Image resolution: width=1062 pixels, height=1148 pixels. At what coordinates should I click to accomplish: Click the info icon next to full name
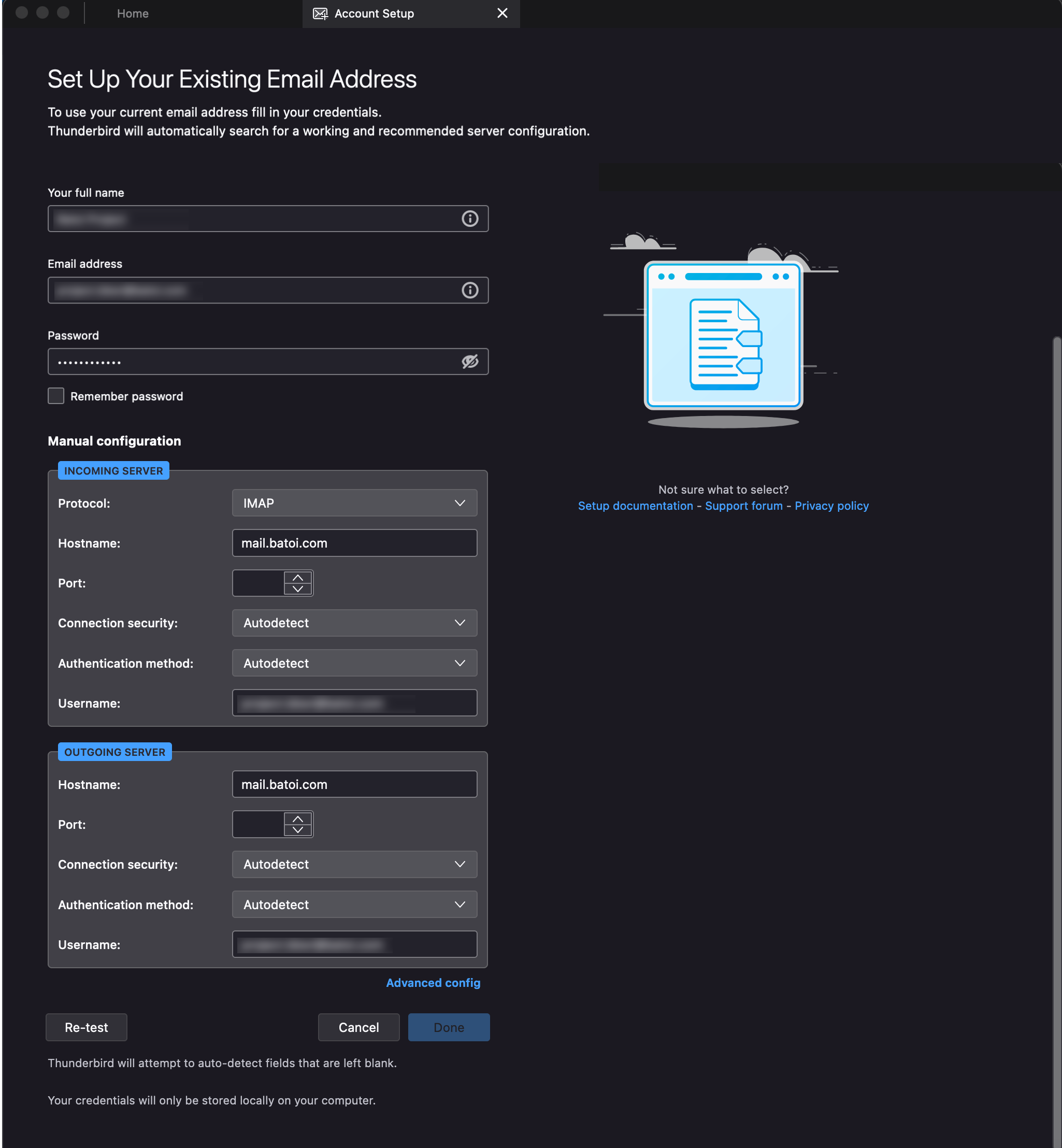(x=470, y=218)
